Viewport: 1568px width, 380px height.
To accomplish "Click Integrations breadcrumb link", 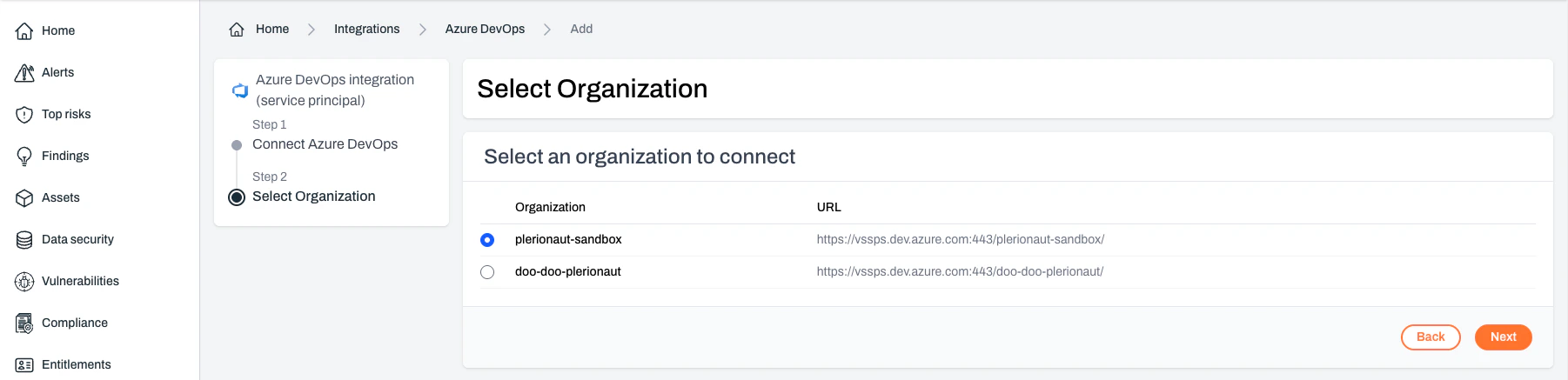I will pyautogui.click(x=367, y=29).
